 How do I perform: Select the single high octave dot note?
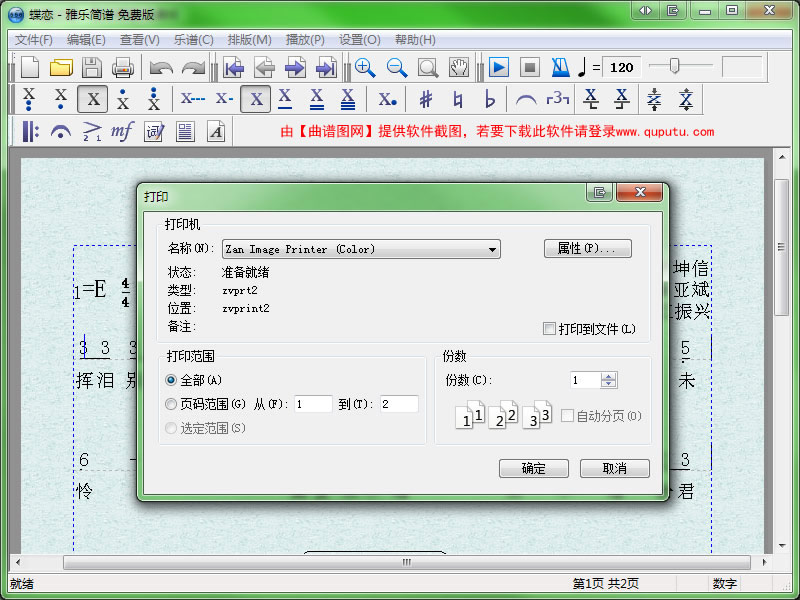click(x=123, y=99)
